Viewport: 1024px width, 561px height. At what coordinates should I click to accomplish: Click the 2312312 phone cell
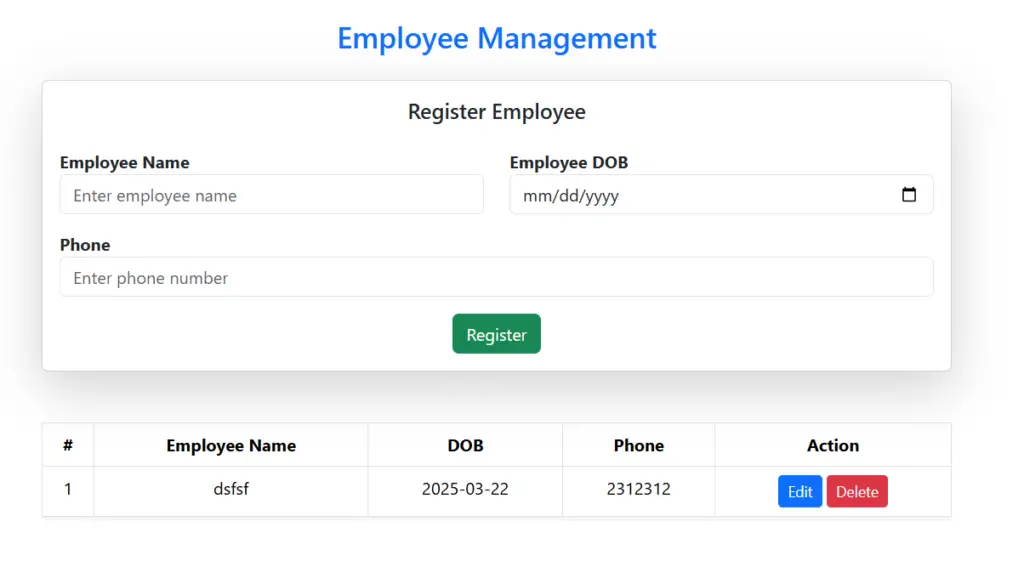click(638, 489)
